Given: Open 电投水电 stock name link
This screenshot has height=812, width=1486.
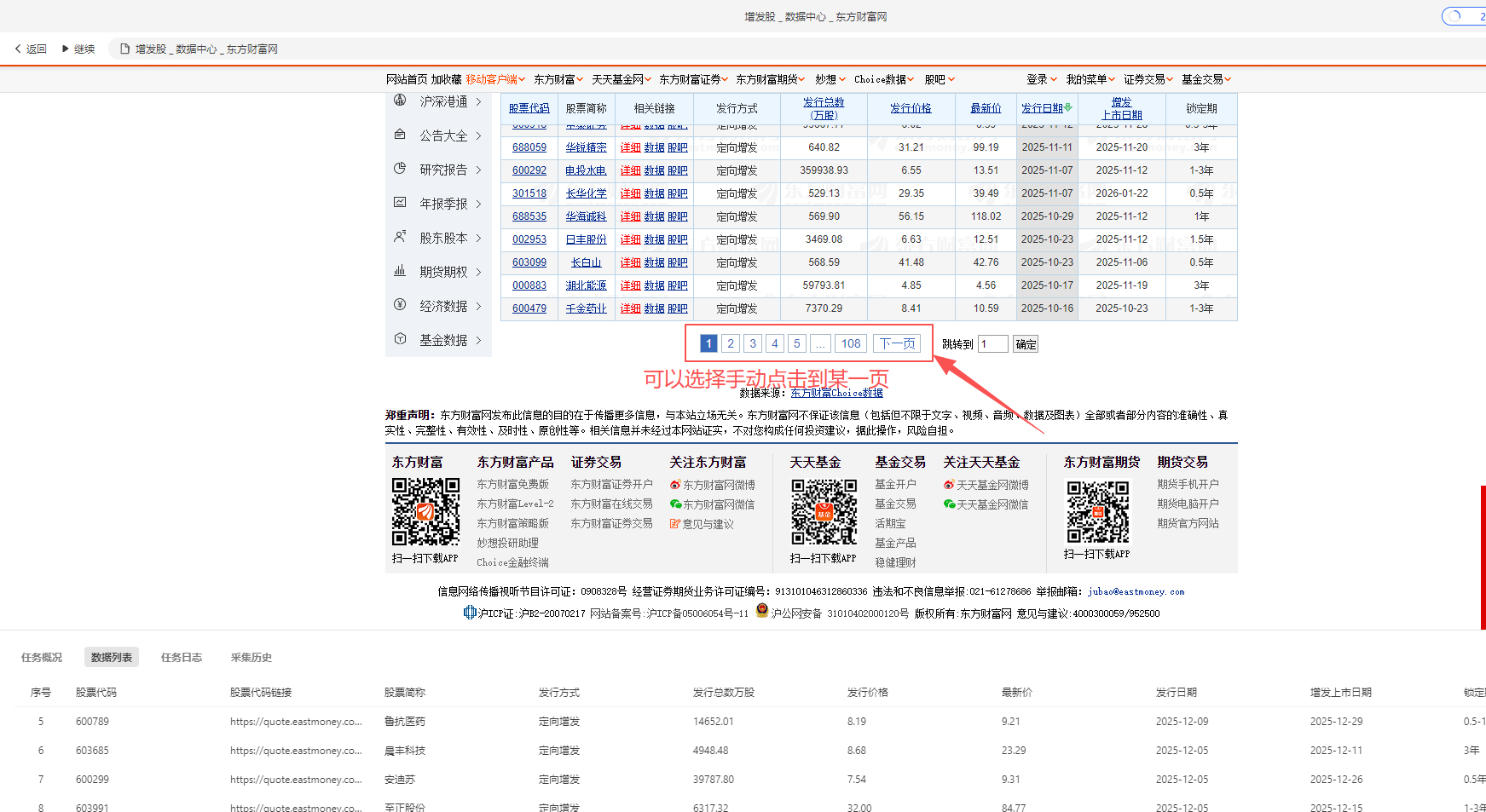Looking at the screenshot, I should [586, 170].
